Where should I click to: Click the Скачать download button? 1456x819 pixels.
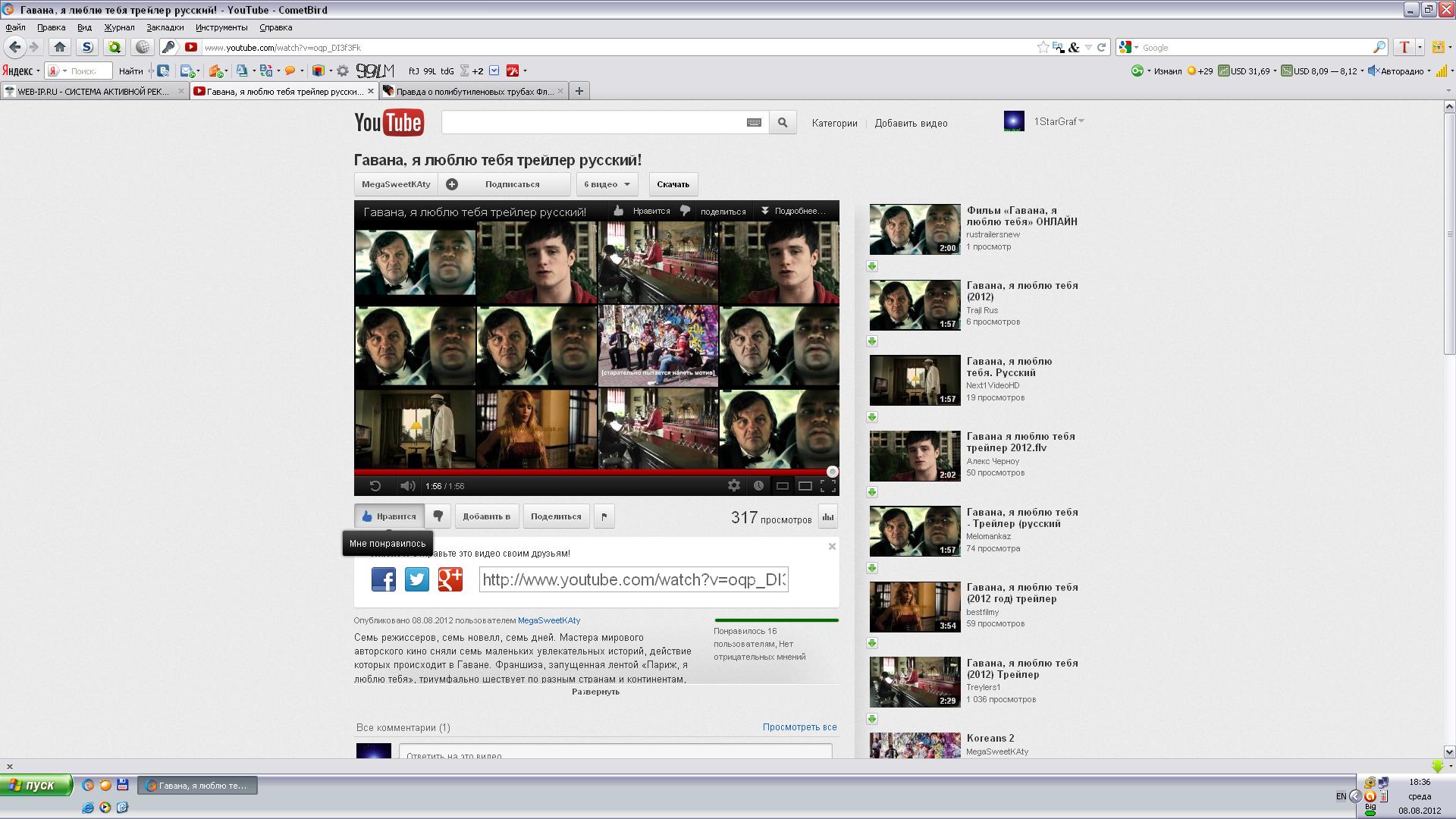click(x=673, y=184)
